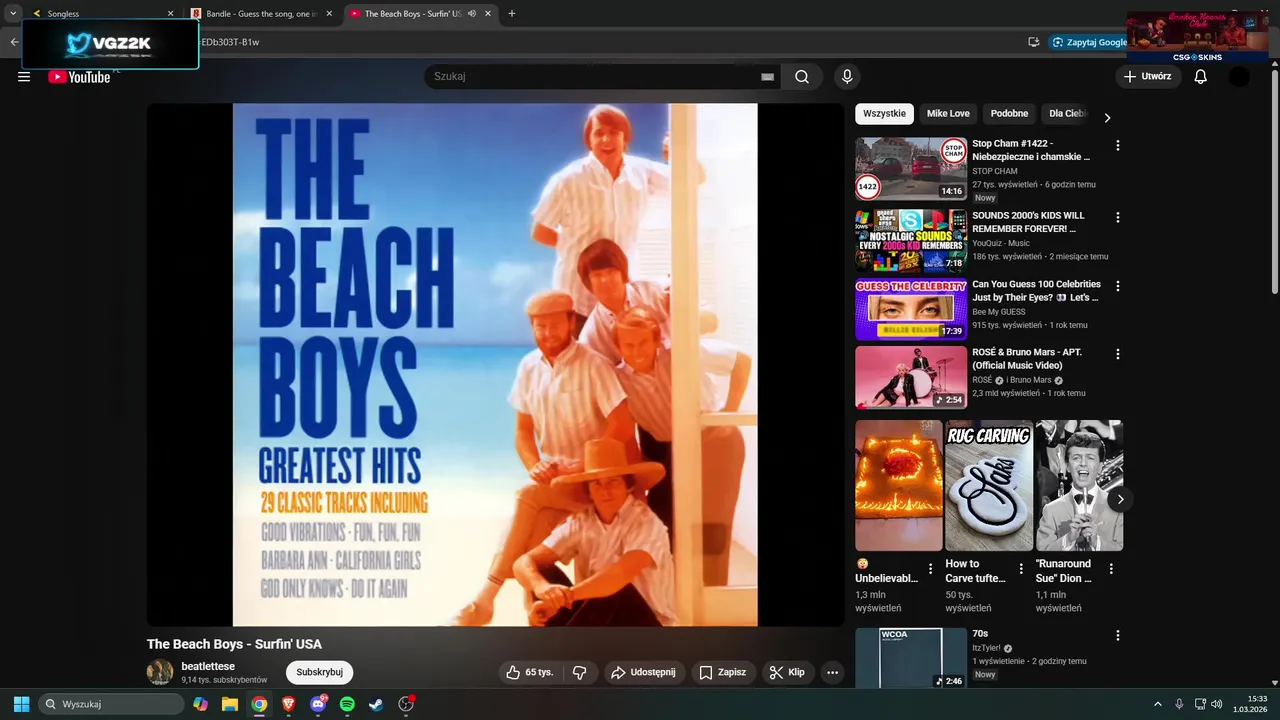Switch to the Songless browser tab
Viewport: 1280px width, 720px height.
(x=100, y=14)
